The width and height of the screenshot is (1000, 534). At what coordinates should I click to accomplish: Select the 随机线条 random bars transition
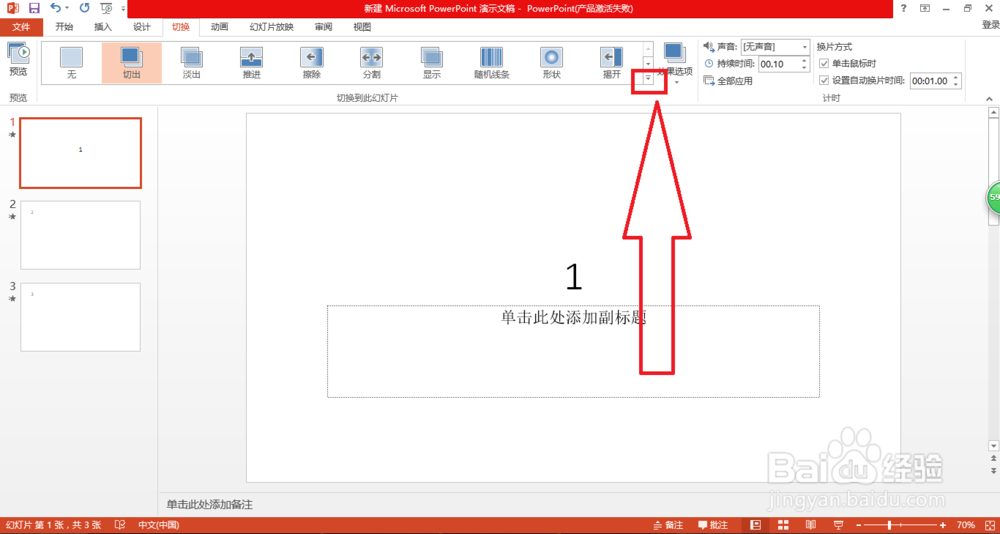[492, 63]
